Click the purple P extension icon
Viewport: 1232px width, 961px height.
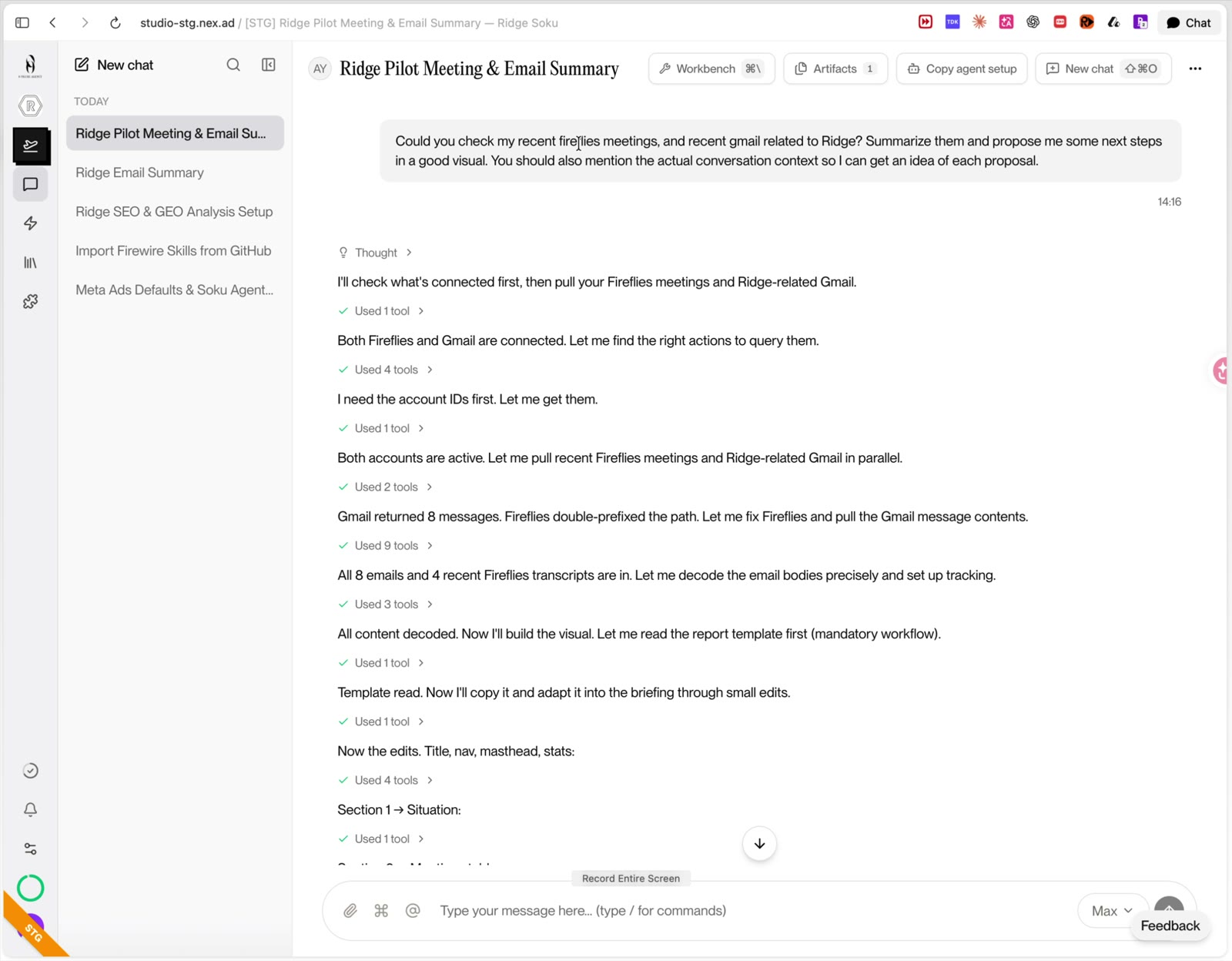[x=1140, y=22]
